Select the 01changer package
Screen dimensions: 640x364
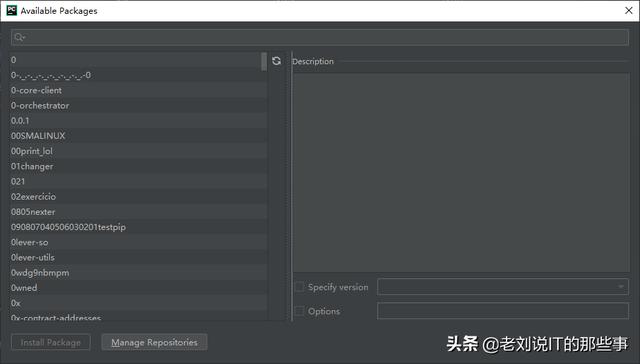[x=138, y=166]
